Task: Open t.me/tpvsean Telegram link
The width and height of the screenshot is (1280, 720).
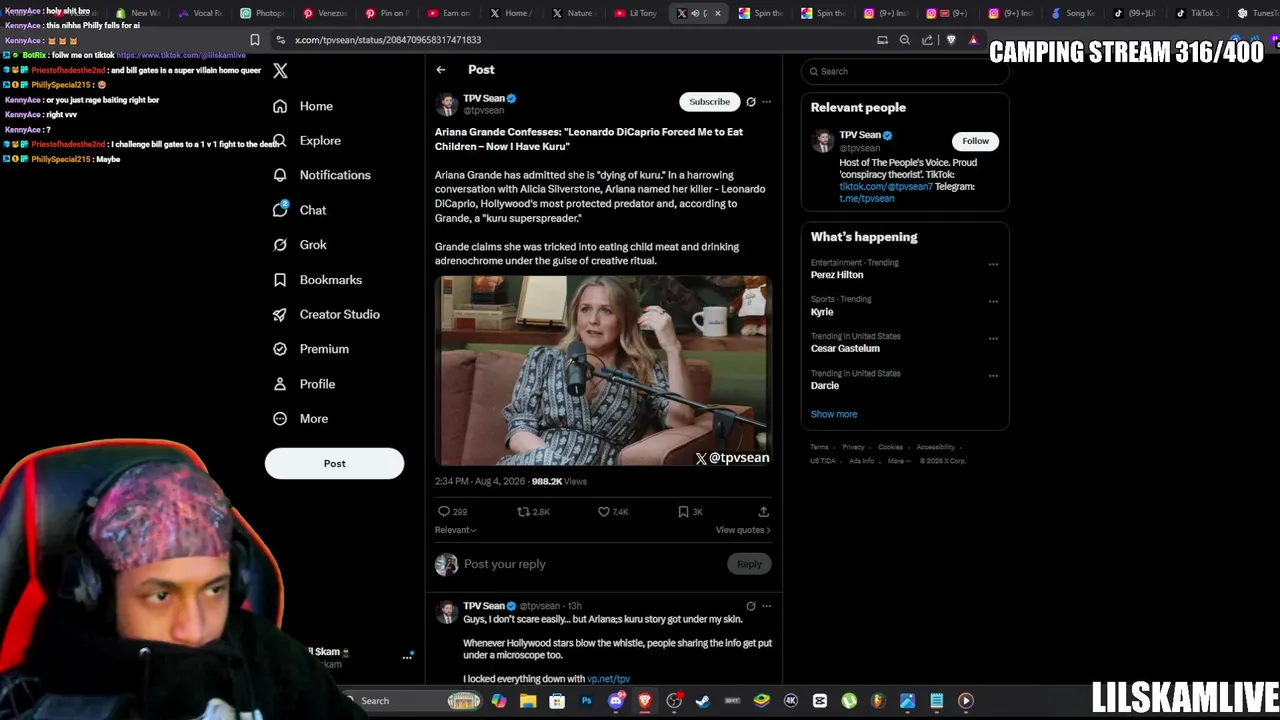Action: [x=867, y=199]
